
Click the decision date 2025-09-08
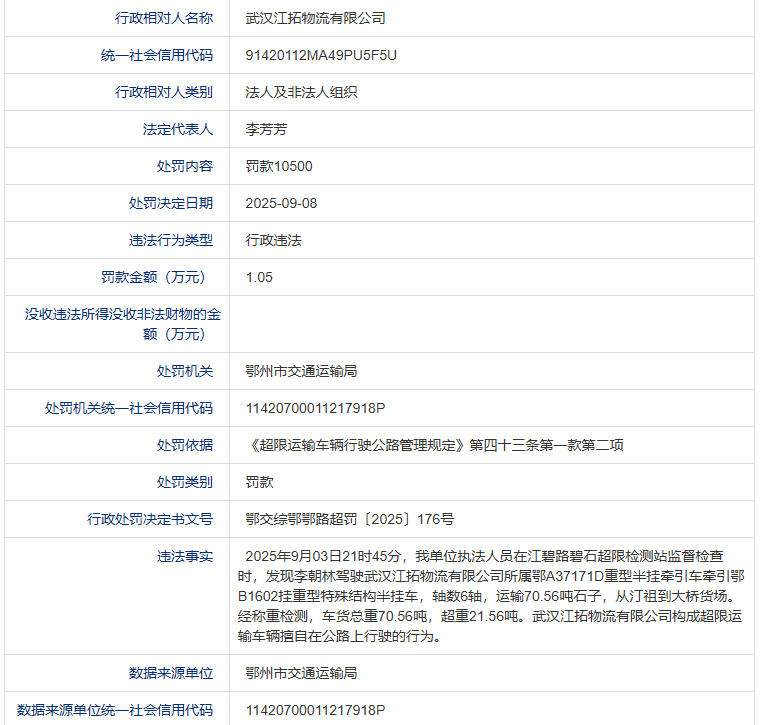pyautogui.click(x=281, y=203)
